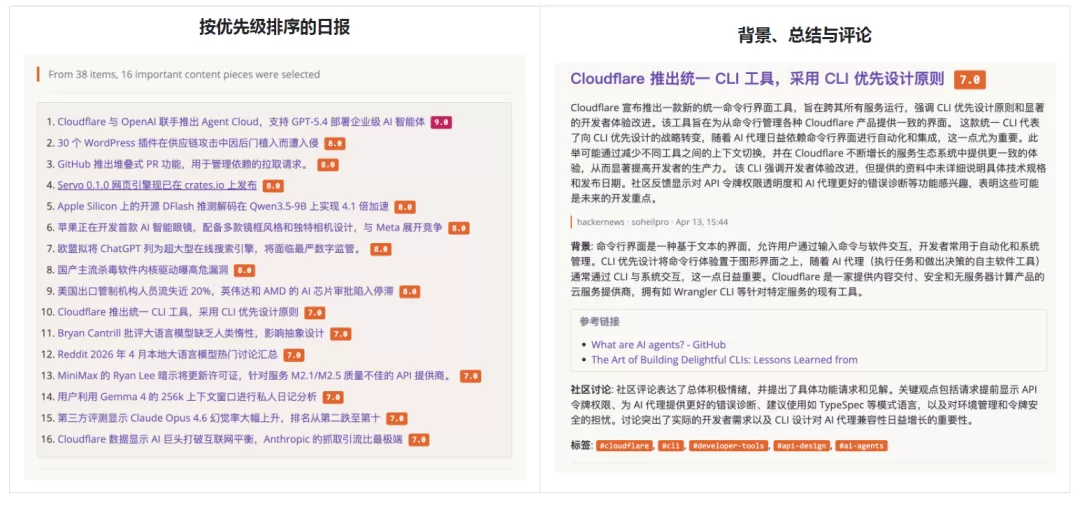Click the article title Cloudflare 推出统一 CLI 工具
The image size is (1080, 505).
point(757,79)
